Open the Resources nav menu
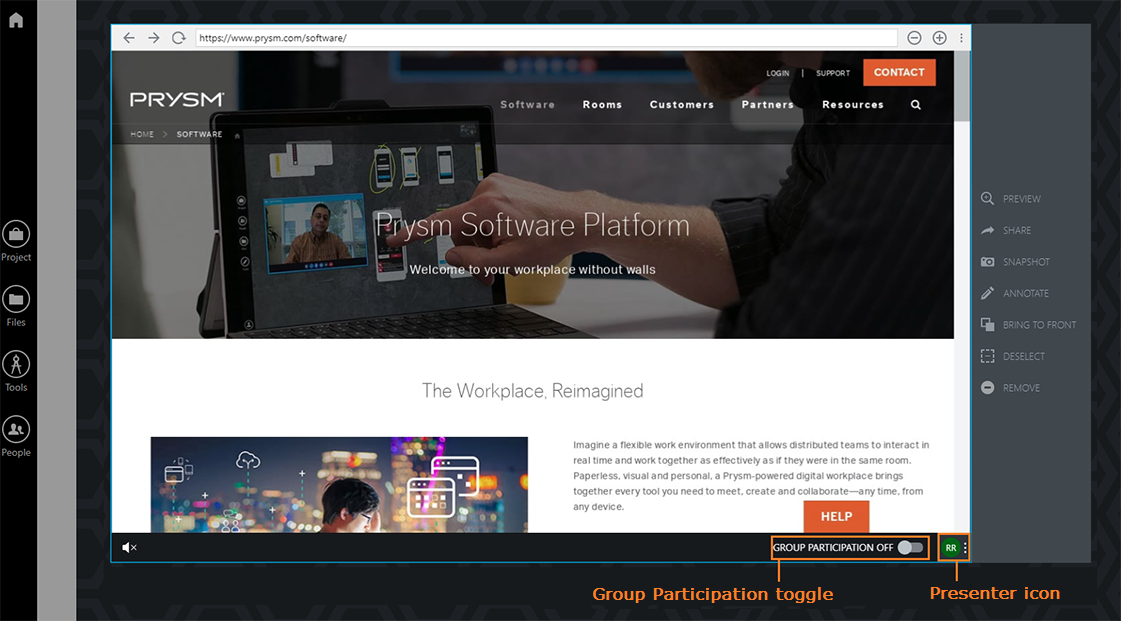Screen dimensions: 1121x621 [852, 104]
